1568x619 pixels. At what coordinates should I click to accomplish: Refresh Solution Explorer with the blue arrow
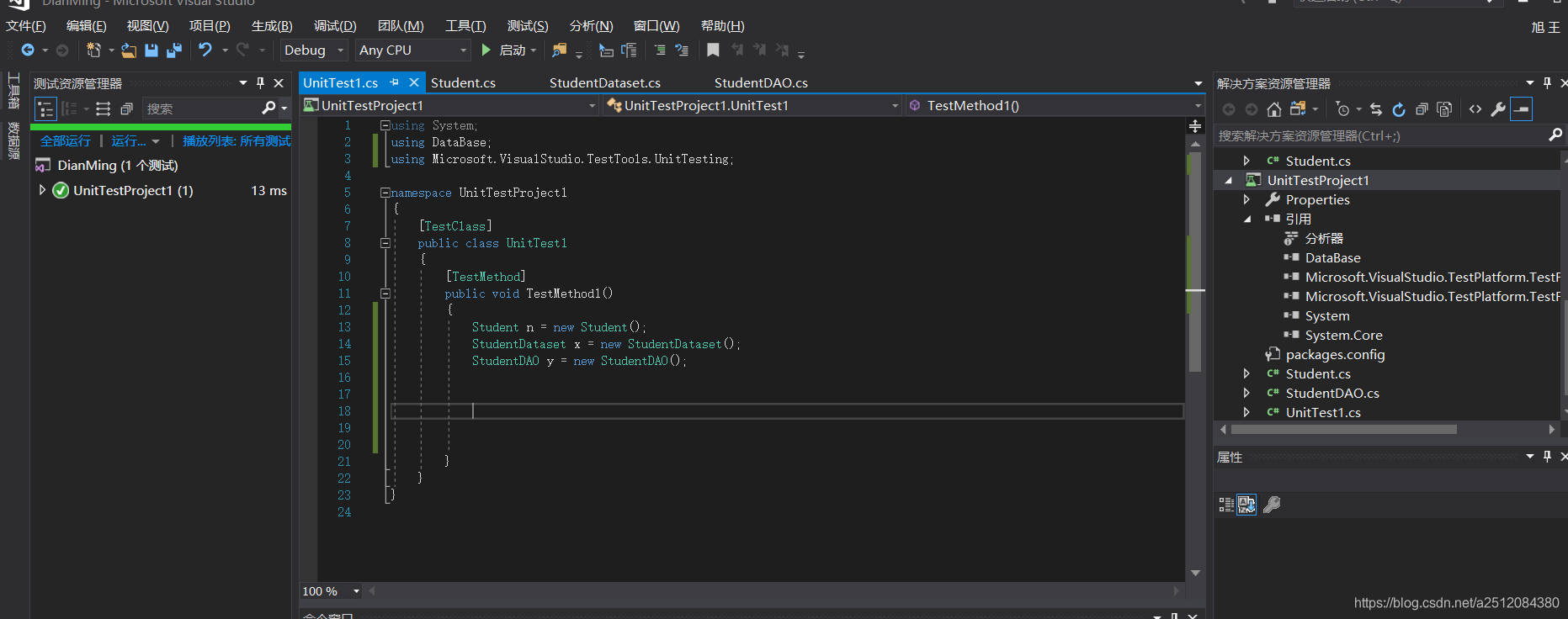click(1399, 109)
